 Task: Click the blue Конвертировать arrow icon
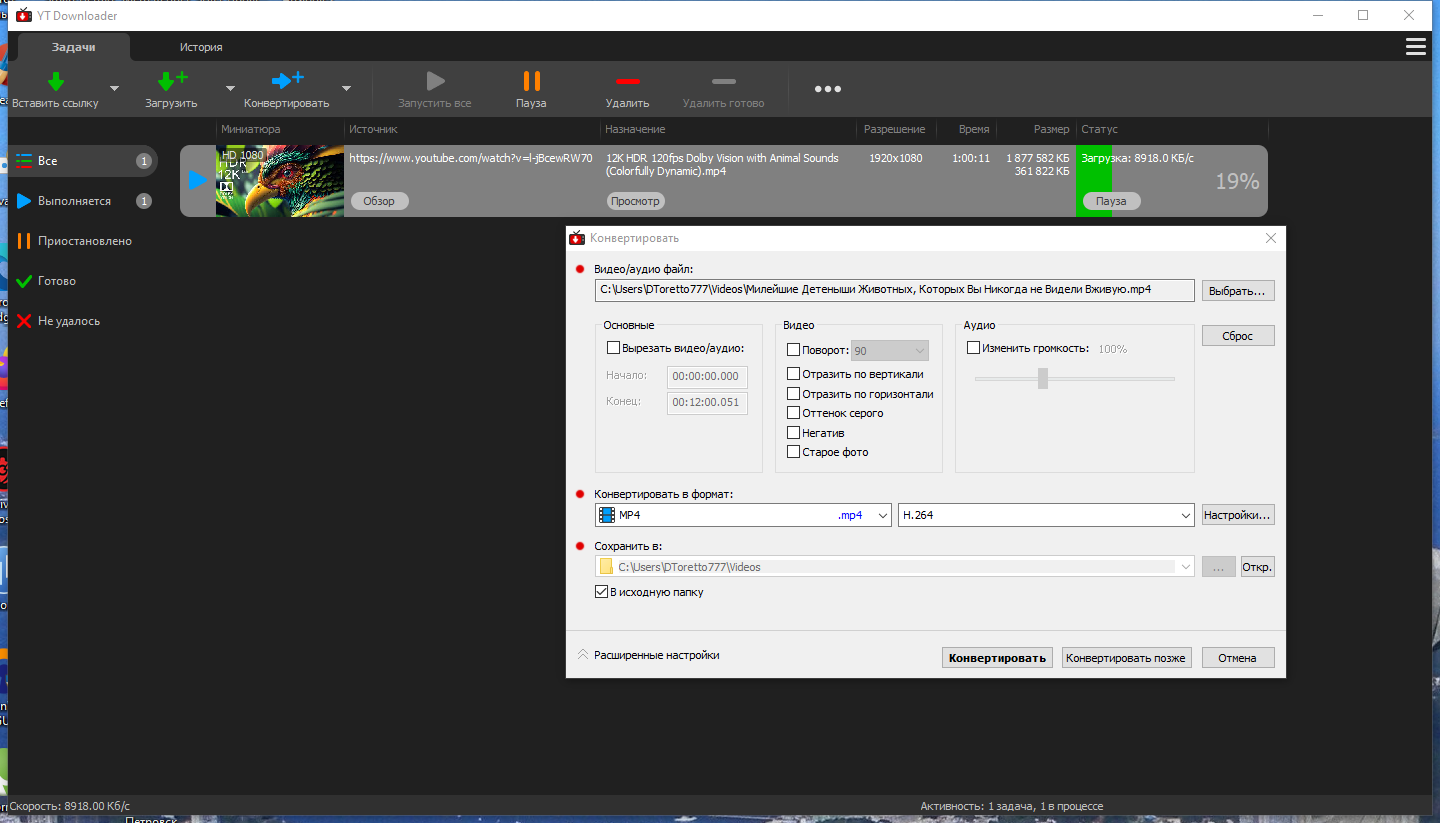click(288, 80)
